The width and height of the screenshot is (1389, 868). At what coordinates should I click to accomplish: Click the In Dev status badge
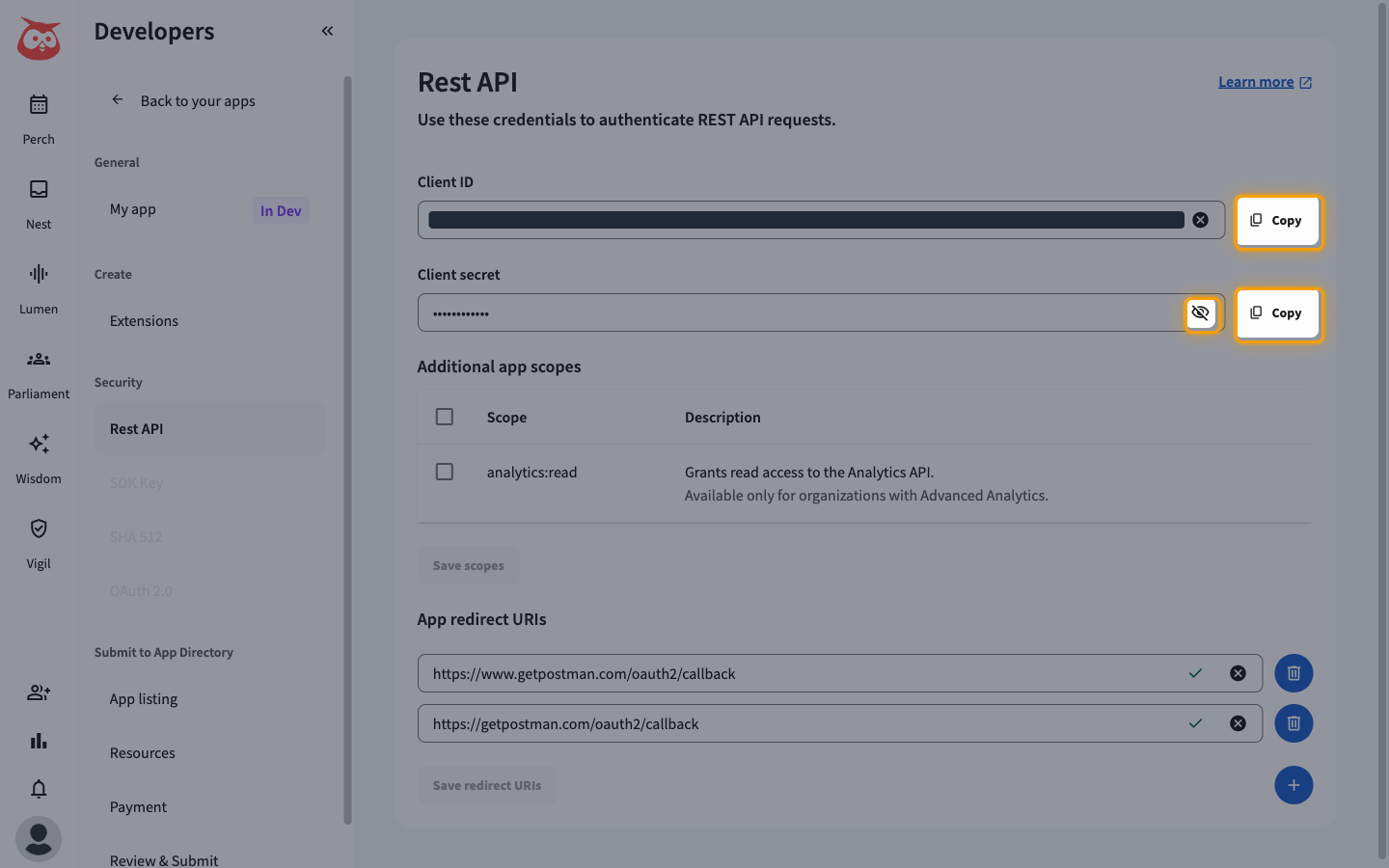(x=281, y=210)
